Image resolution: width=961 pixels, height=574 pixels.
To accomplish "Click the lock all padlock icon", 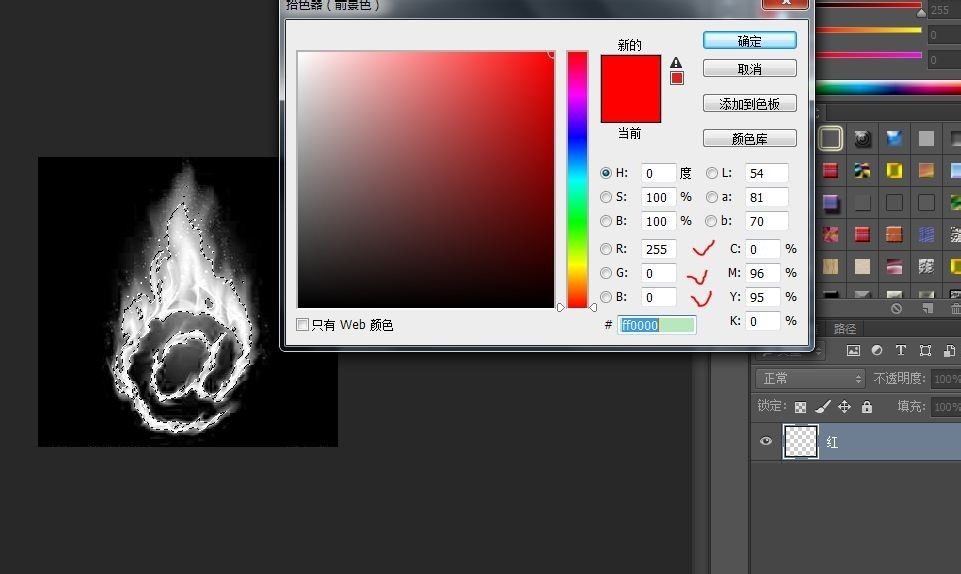I will 866,407.
